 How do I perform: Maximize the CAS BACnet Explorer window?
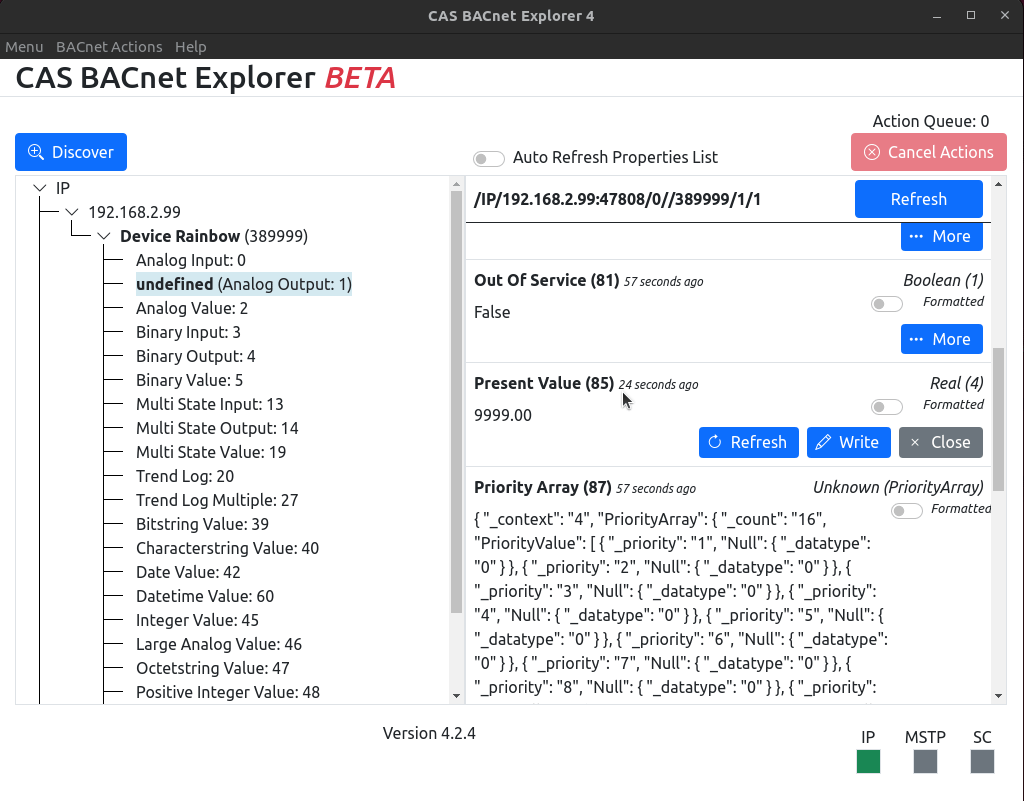971,16
